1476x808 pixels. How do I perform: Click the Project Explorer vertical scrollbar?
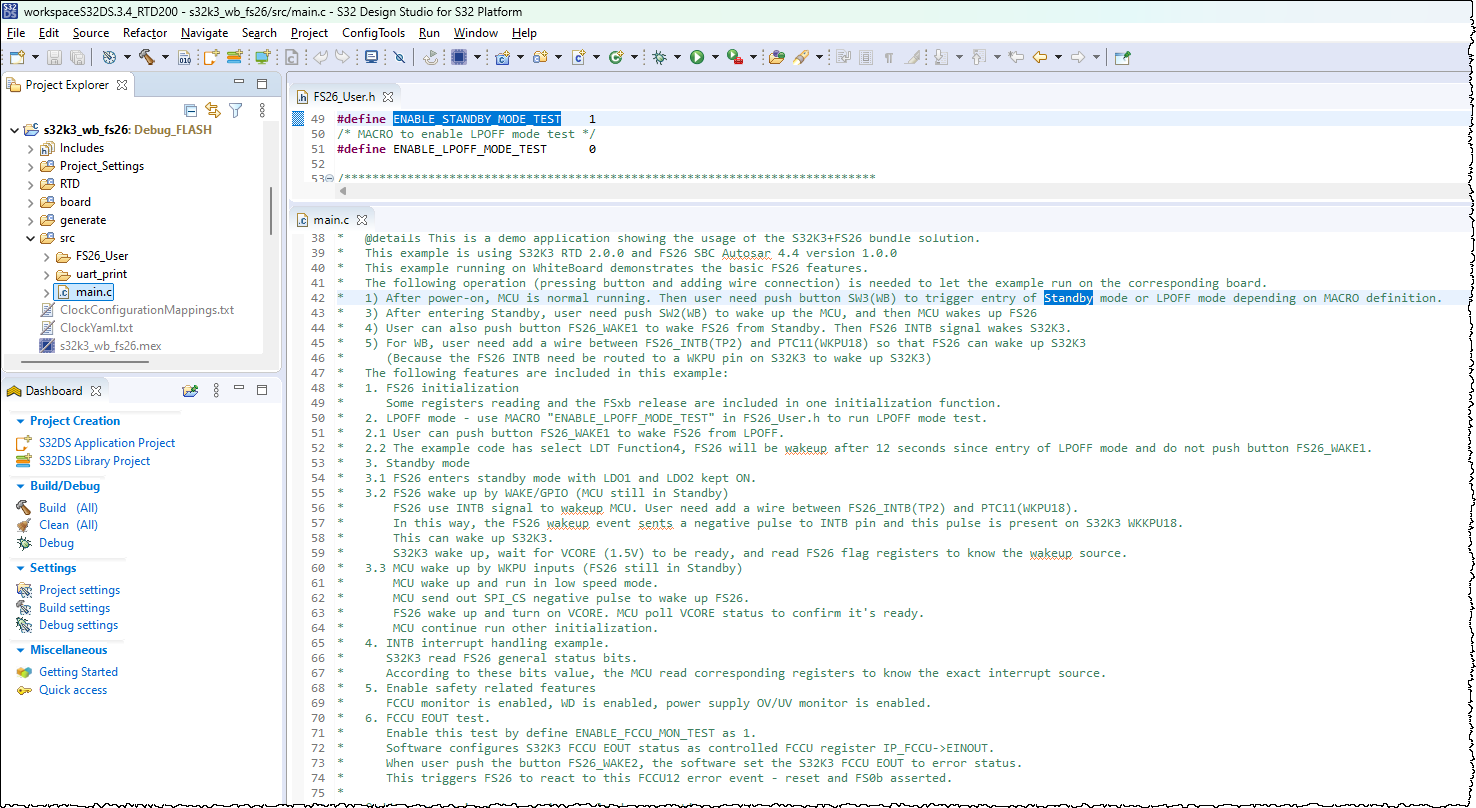tap(271, 210)
